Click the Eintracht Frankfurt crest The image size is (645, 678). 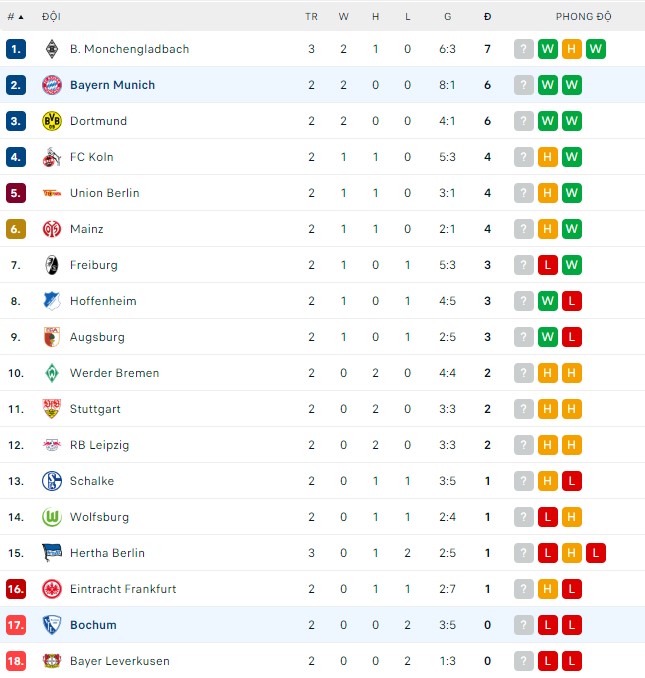tap(52, 589)
